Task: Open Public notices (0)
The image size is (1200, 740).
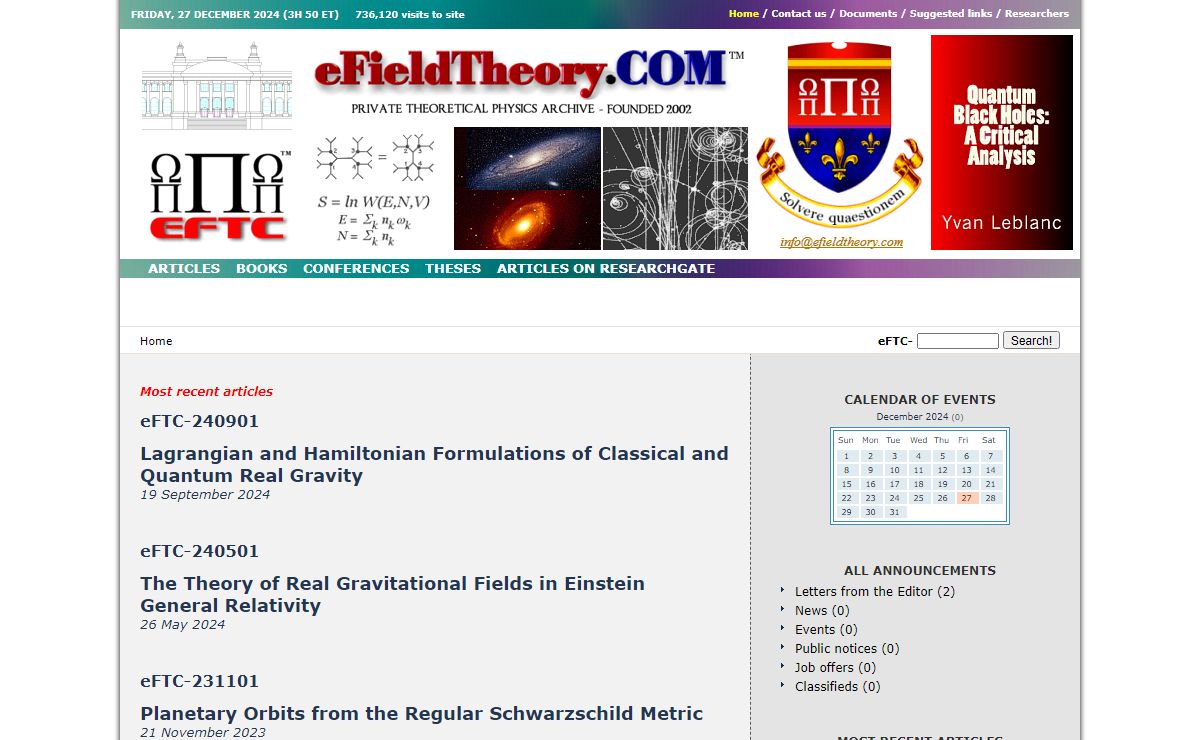Action: point(847,649)
